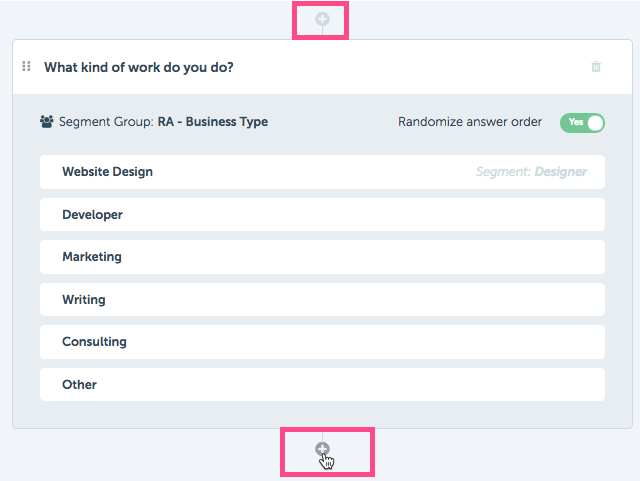Select the Website Design answer row
640x481 pixels.
pyautogui.click(x=322, y=172)
